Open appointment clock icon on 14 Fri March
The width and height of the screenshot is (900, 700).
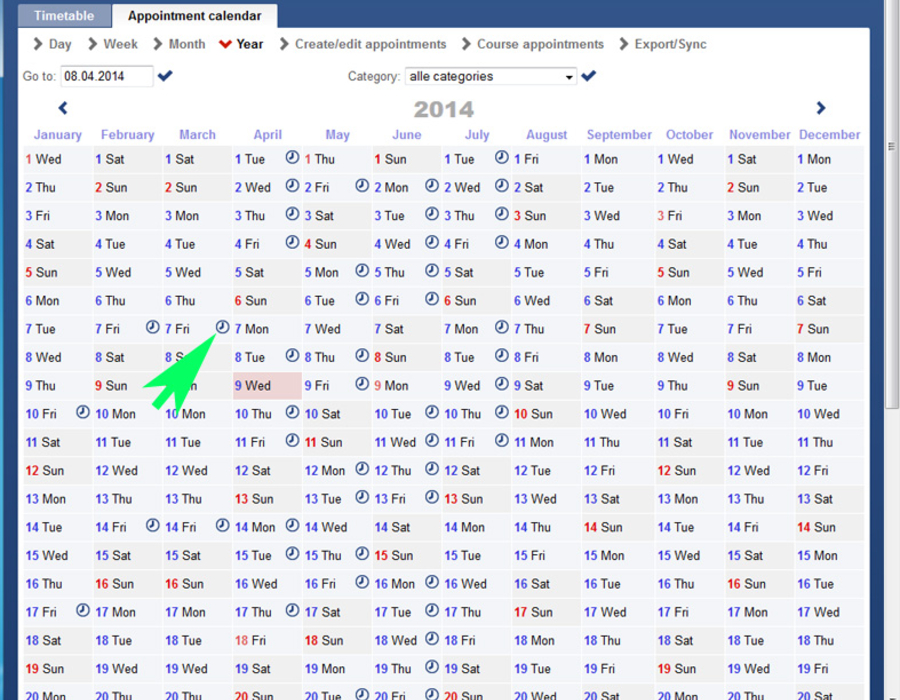[x=222, y=525]
